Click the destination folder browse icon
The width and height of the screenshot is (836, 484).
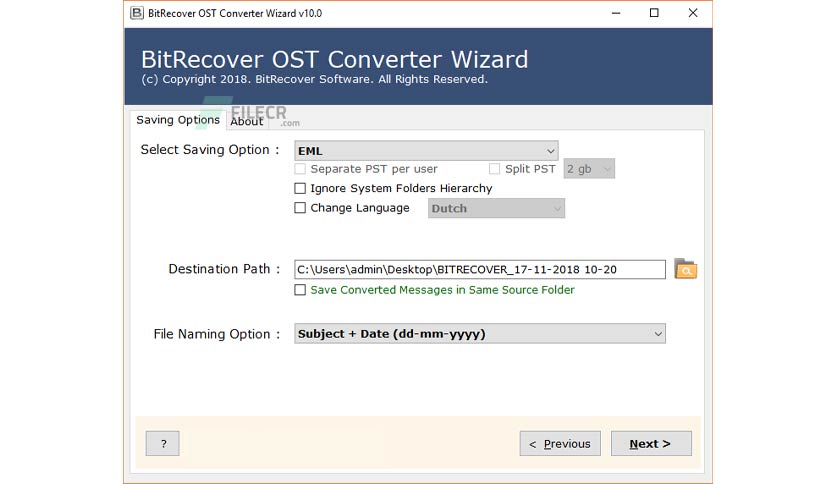685,269
